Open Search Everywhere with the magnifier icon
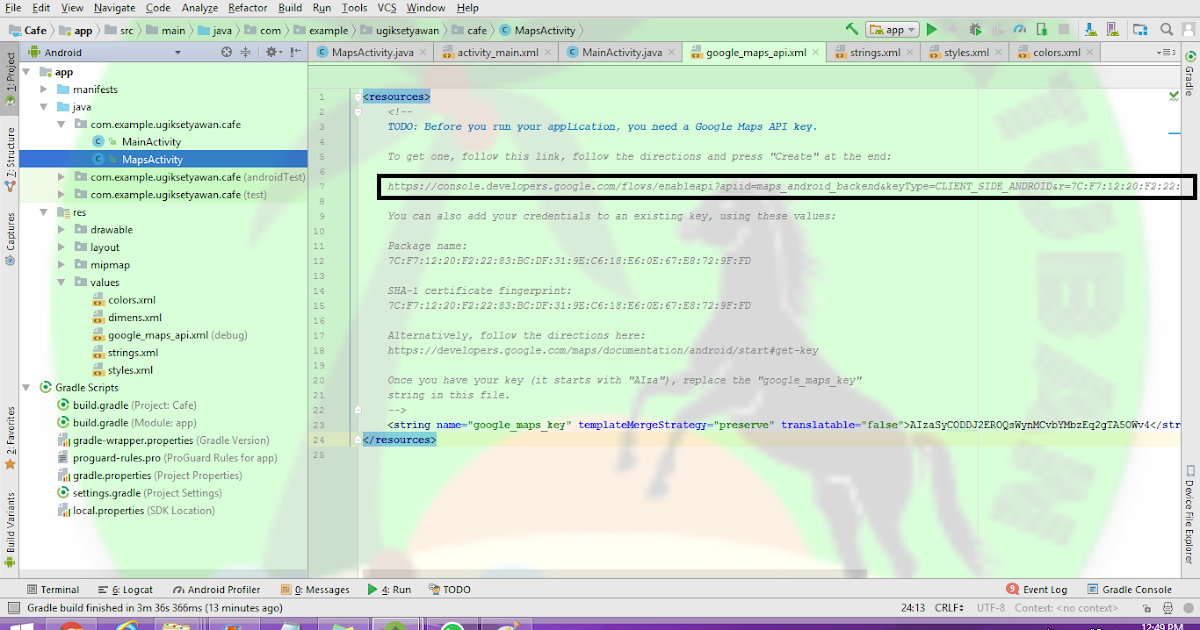Image resolution: width=1200 pixels, height=630 pixels. [x=1167, y=29]
